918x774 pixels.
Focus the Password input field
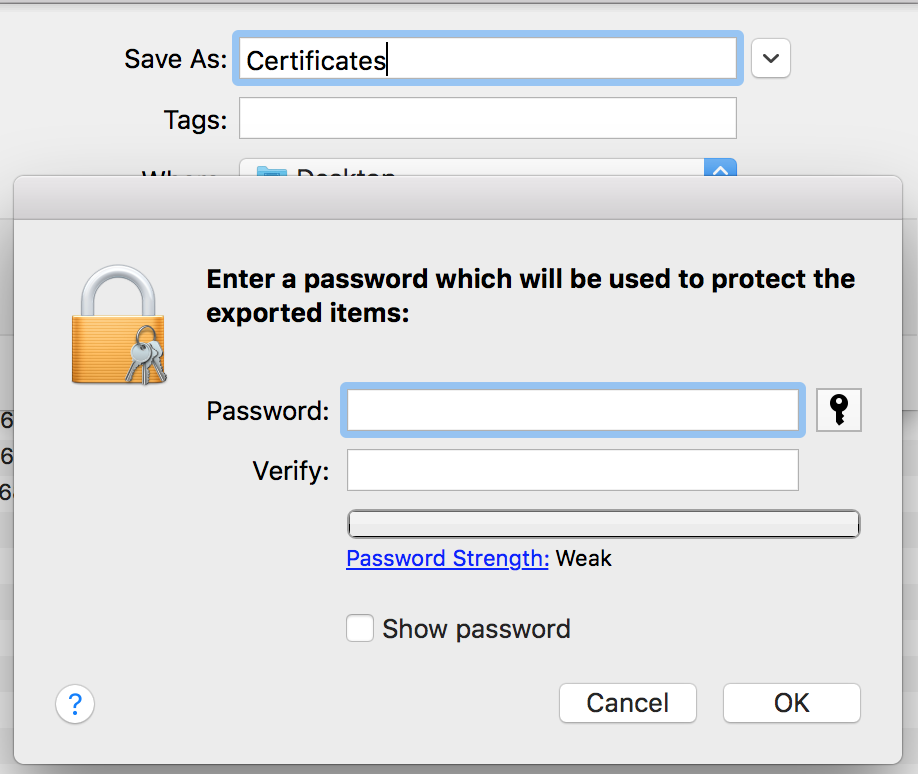point(572,410)
